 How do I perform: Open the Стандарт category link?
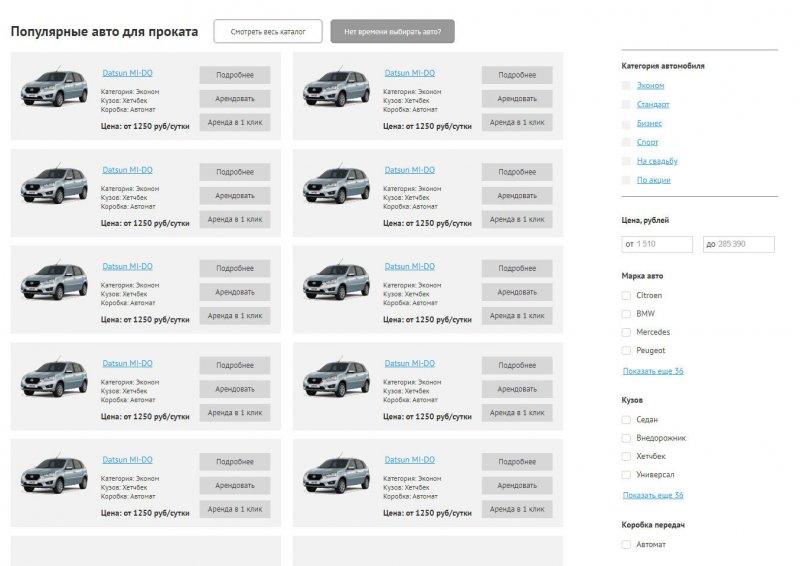653,104
